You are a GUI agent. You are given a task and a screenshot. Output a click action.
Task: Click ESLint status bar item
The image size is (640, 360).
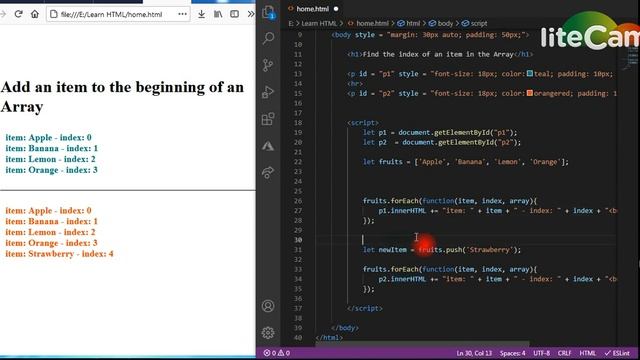pyautogui.click(x=617, y=353)
